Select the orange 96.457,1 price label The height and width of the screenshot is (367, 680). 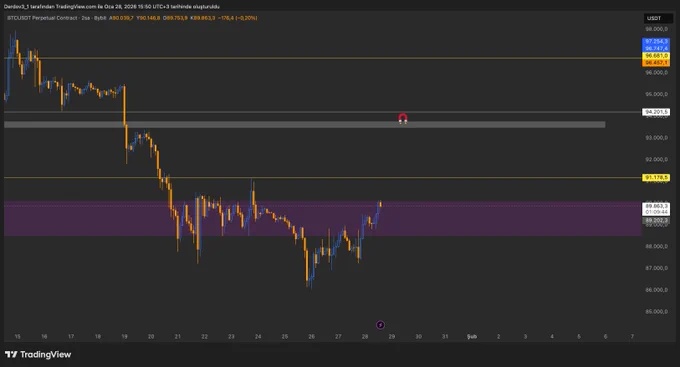coord(656,63)
